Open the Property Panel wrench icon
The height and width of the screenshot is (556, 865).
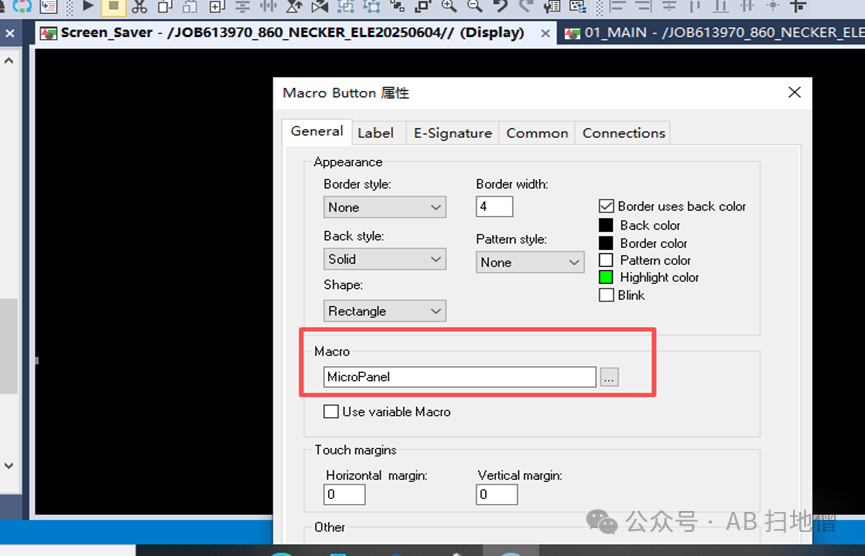coord(552,6)
